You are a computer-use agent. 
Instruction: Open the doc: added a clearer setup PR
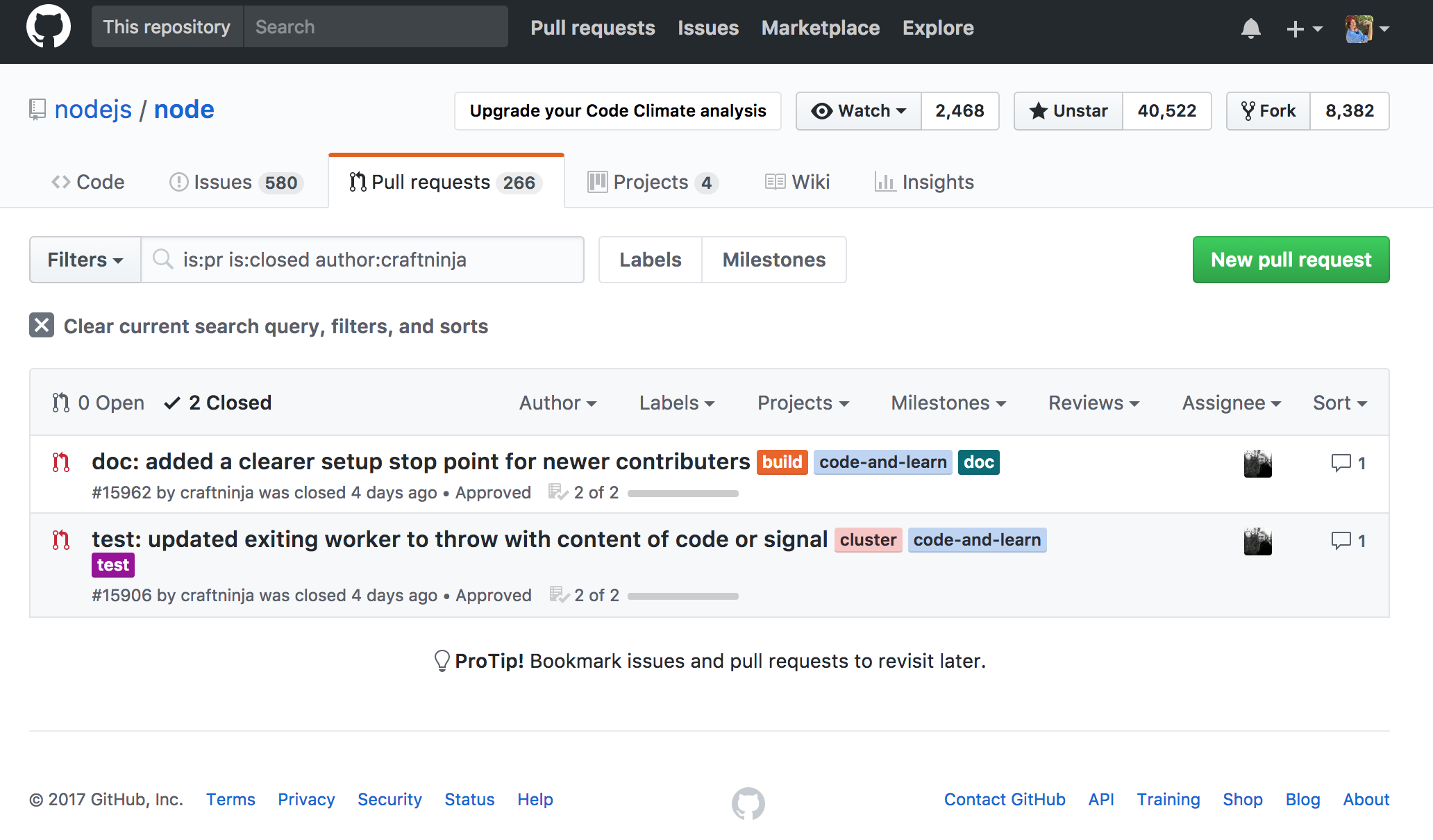point(421,462)
